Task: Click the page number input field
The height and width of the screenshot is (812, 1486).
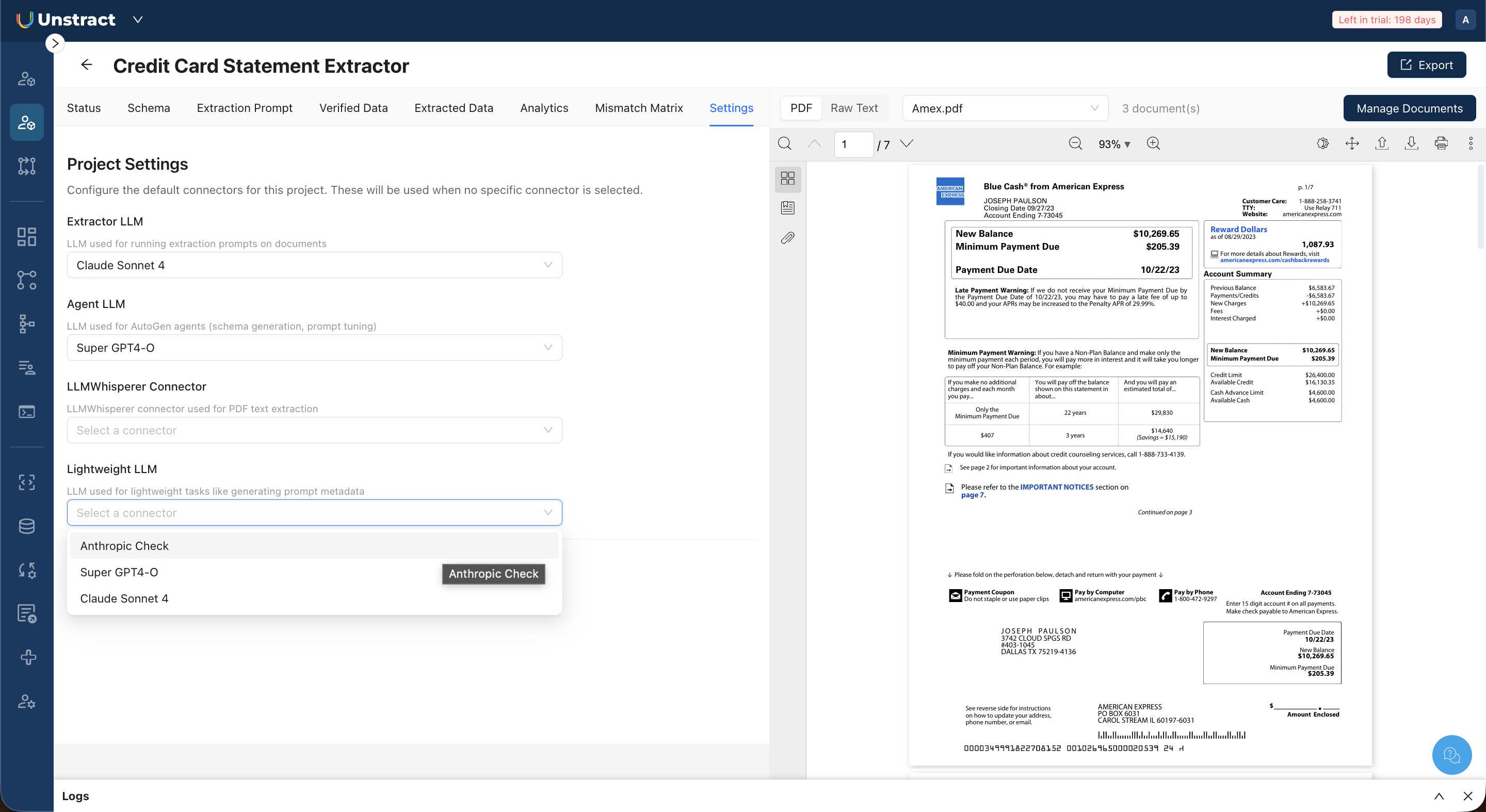Action: click(x=853, y=144)
